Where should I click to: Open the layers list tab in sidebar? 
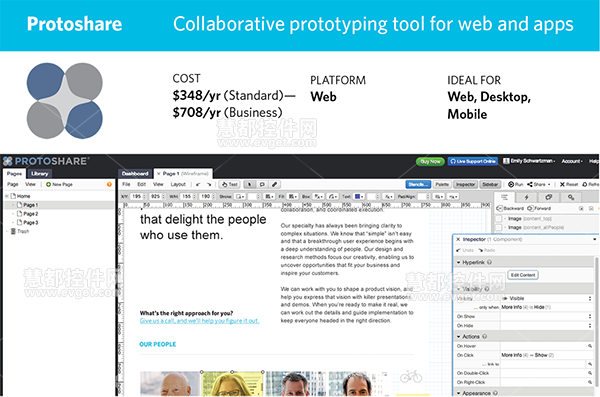(x=505, y=197)
